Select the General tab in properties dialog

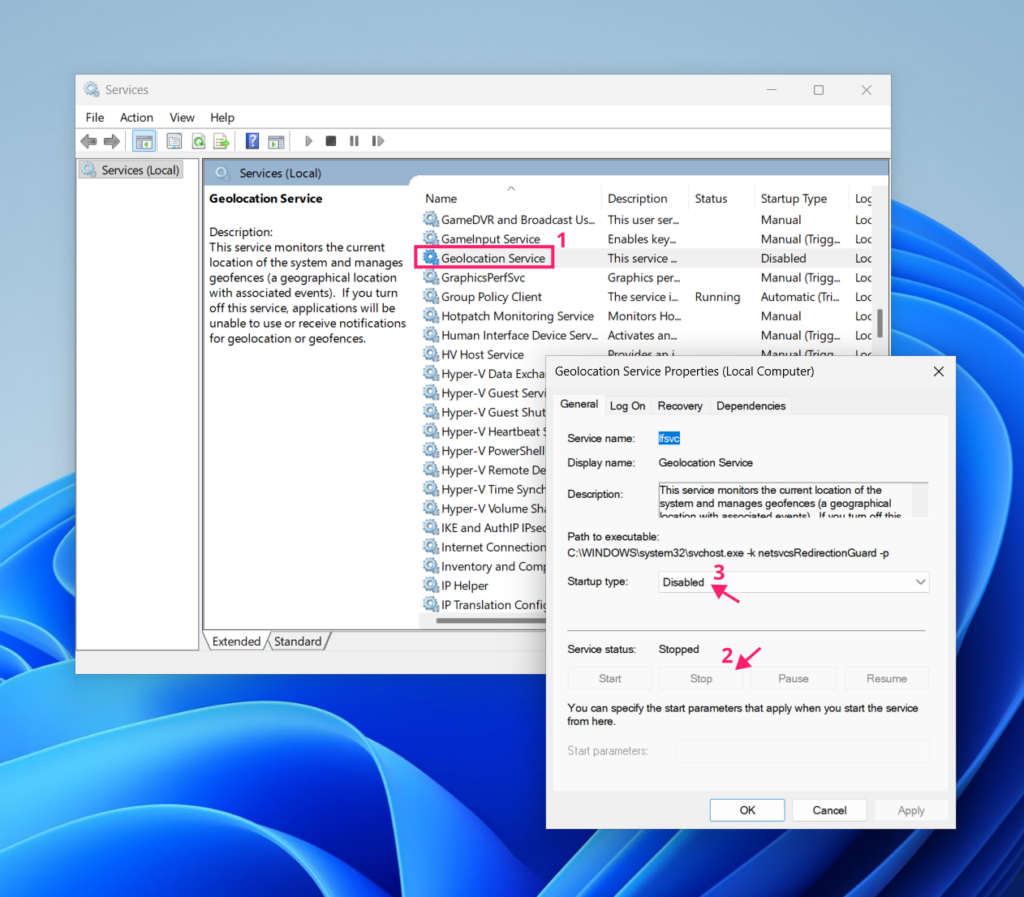tap(579, 404)
